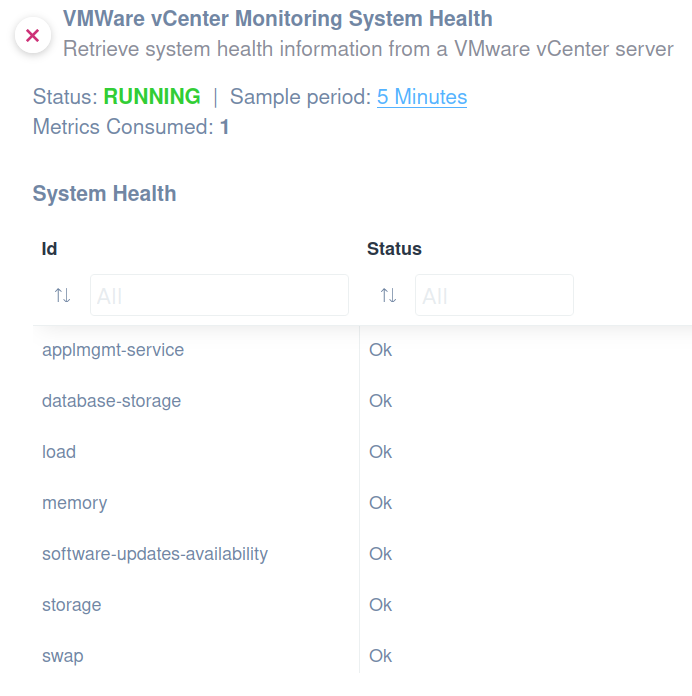Click the Id column header
Image resolution: width=692 pixels, height=696 pixels.
click(49, 249)
